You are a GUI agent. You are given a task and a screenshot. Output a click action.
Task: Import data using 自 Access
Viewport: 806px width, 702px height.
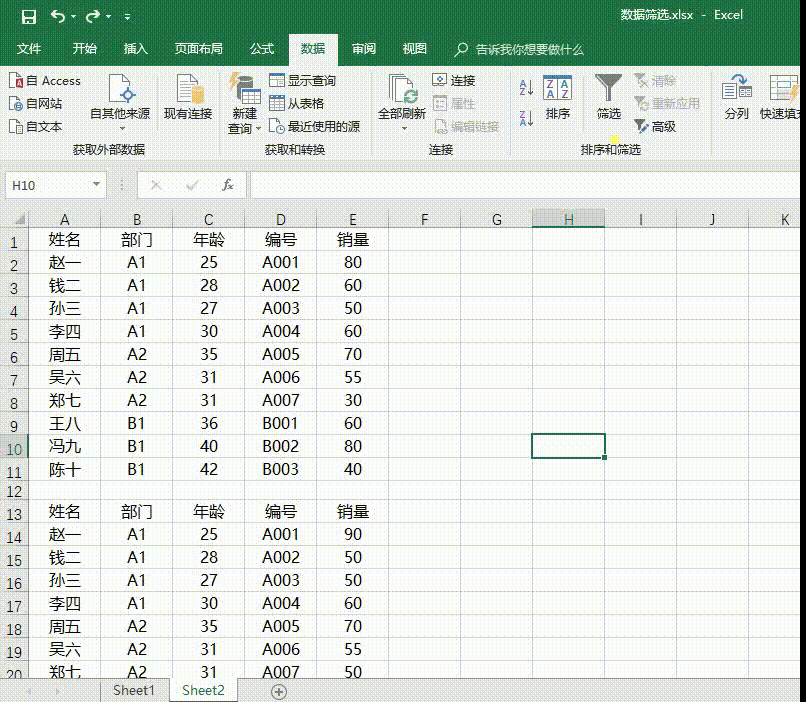pyautogui.click(x=45, y=81)
